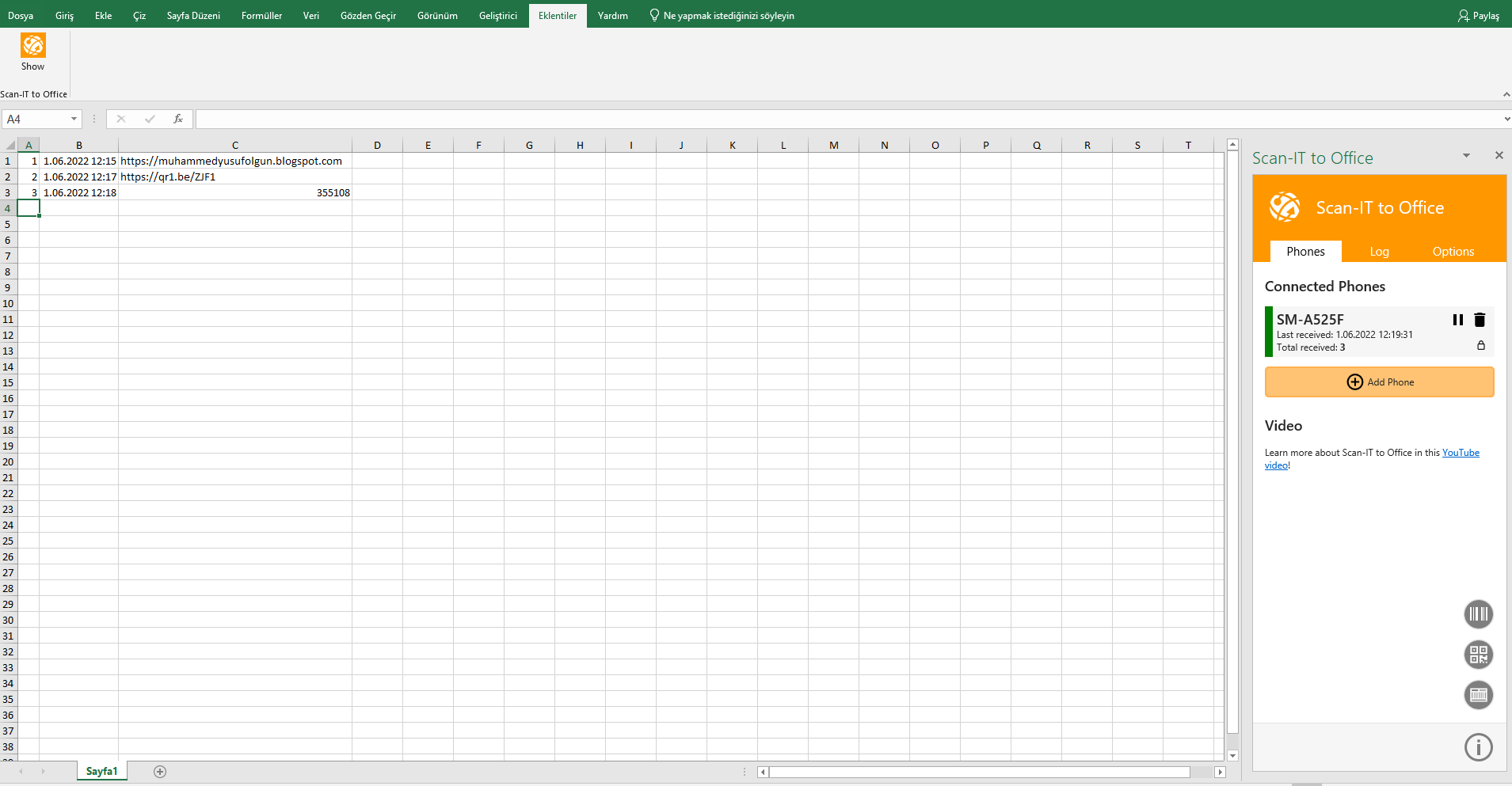The image size is (1512, 786).
Task: Click the Scan-IT to Office logo in orange header
Action: point(1285,207)
